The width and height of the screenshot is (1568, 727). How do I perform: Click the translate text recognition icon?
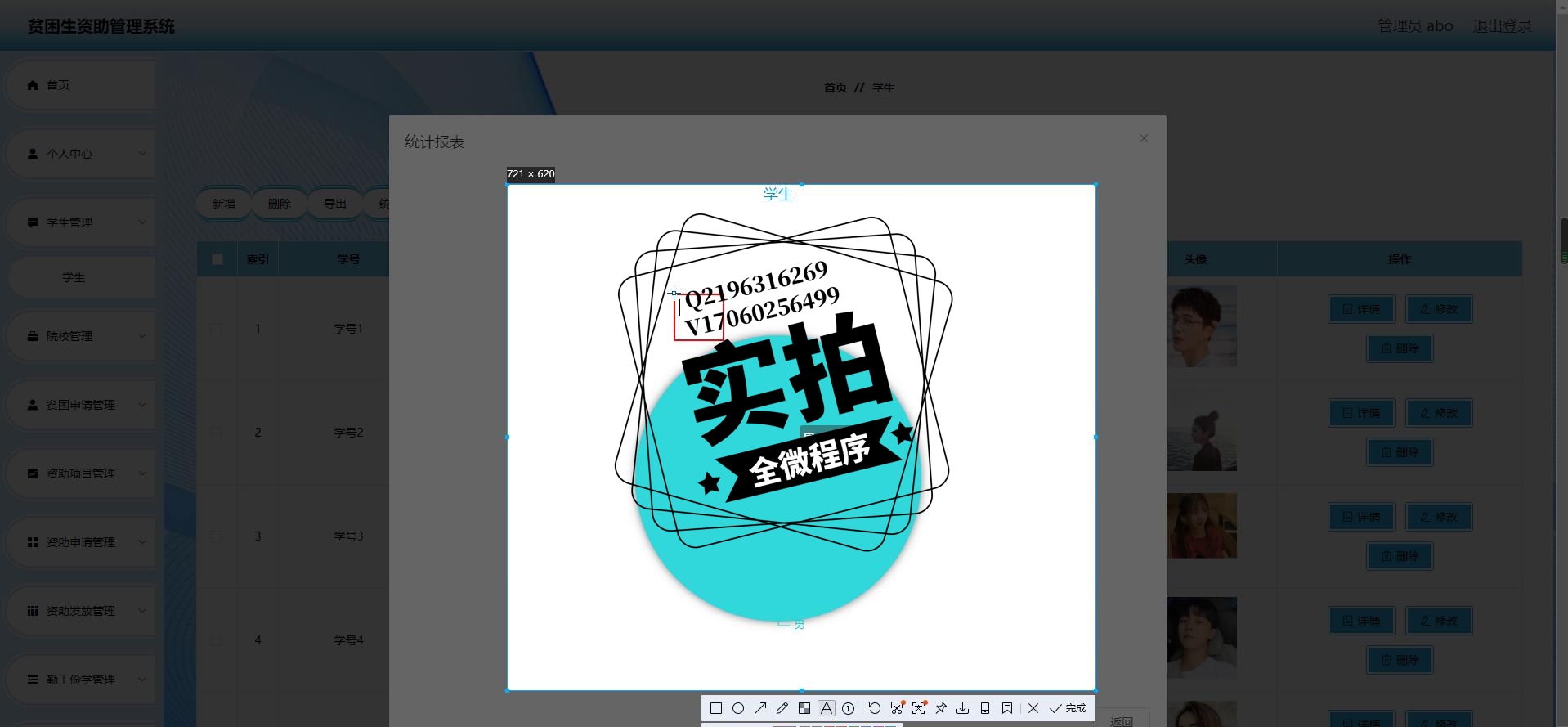[919, 708]
